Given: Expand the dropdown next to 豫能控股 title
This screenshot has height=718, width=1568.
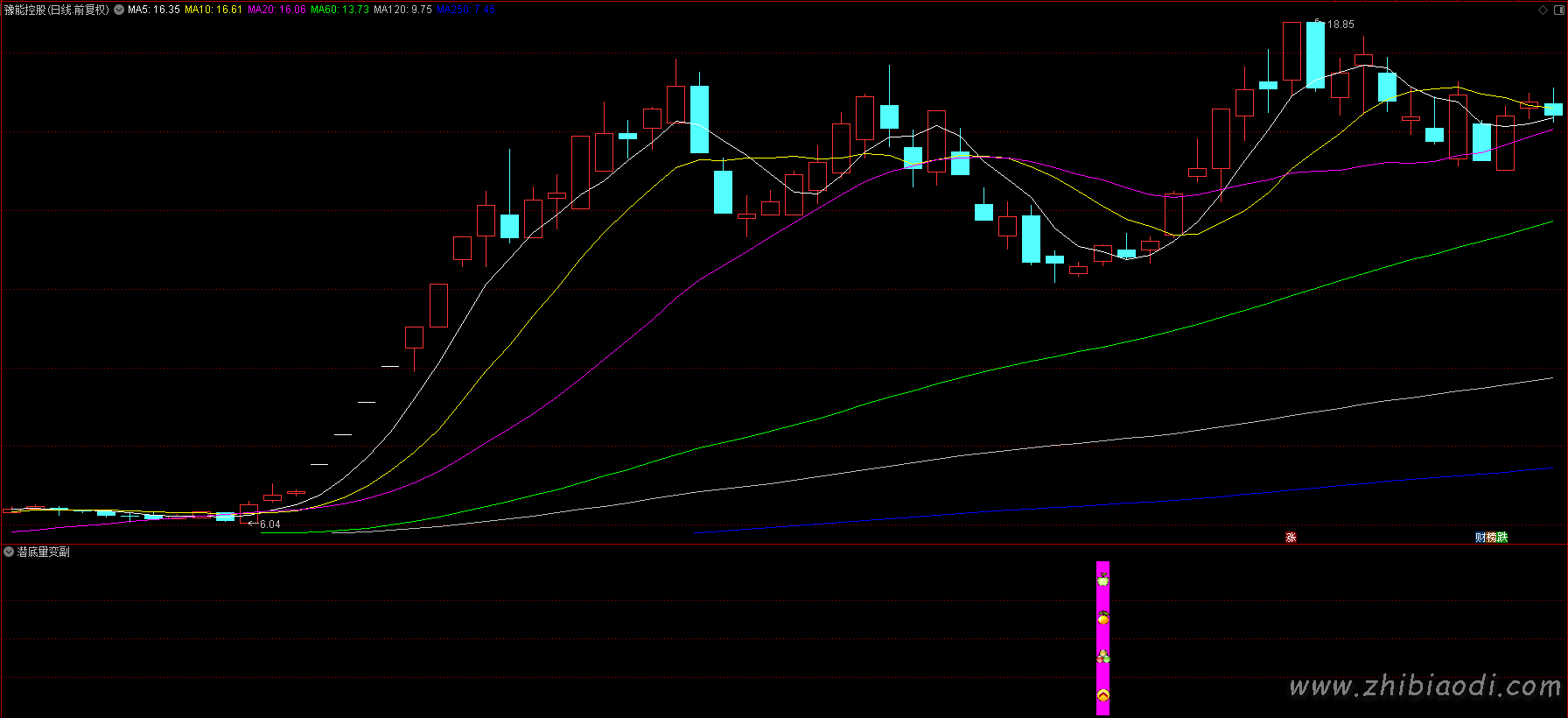Looking at the screenshot, I should [119, 10].
